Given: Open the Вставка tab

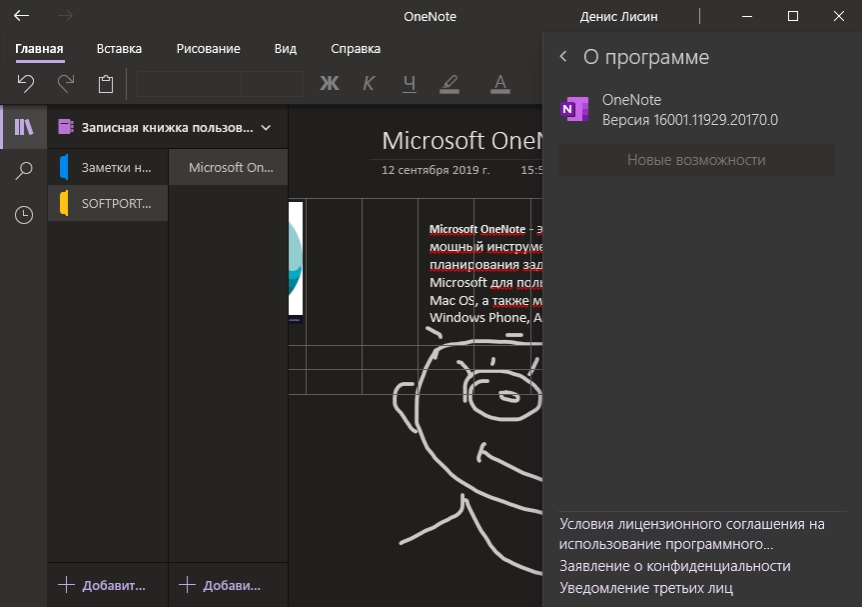Looking at the screenshot, I should pyautogui.click(x=119, y=49).
